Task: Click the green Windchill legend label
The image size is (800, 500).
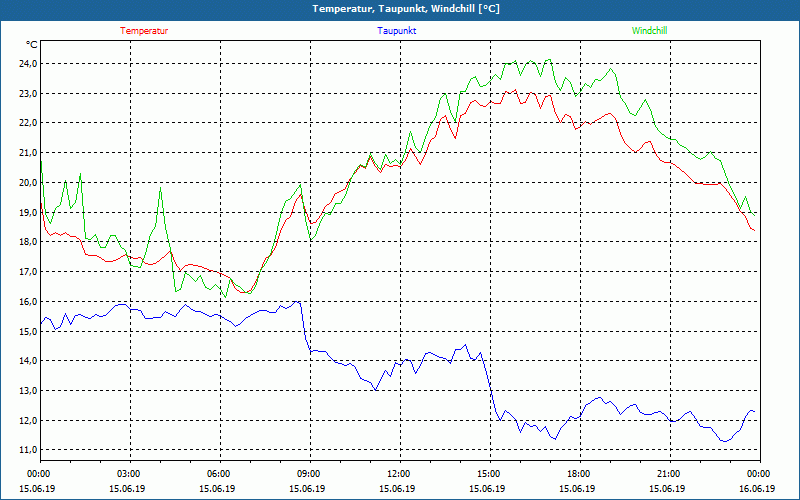Action: 649,31
